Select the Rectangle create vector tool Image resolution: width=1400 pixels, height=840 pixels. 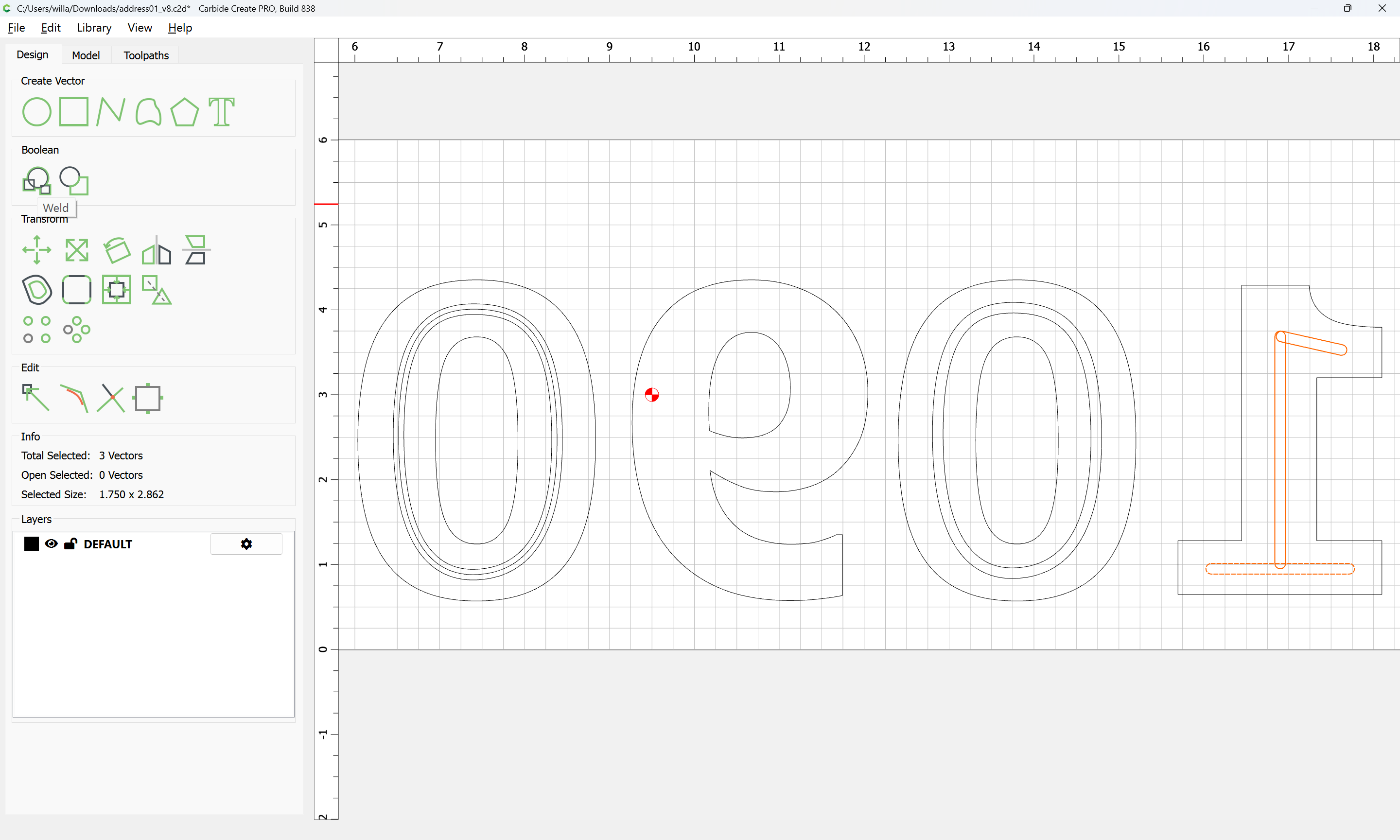point(73,111)
